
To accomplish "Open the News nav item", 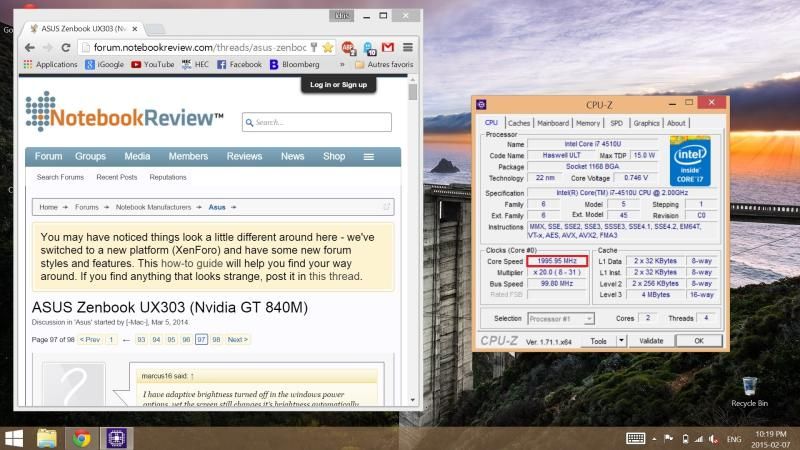I will pyautogui.click(x=292, y=157).
